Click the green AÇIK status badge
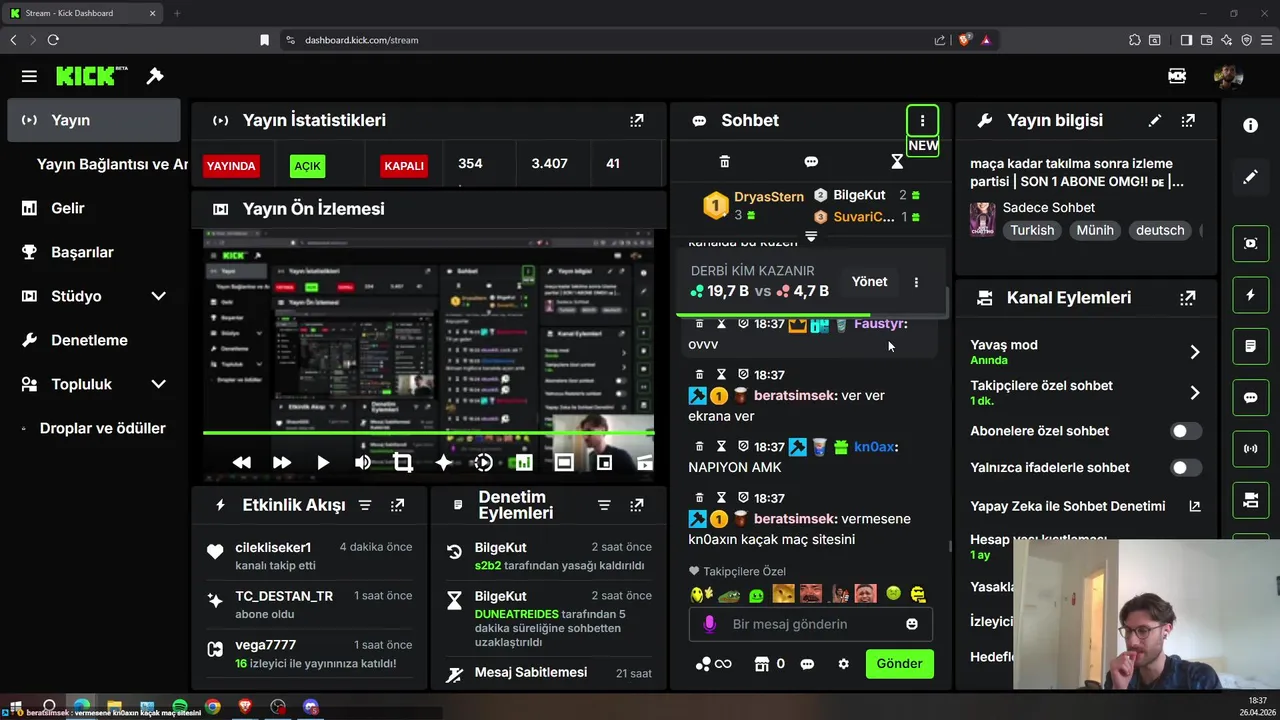The image size is (1280, 720). tap(307, 166)
